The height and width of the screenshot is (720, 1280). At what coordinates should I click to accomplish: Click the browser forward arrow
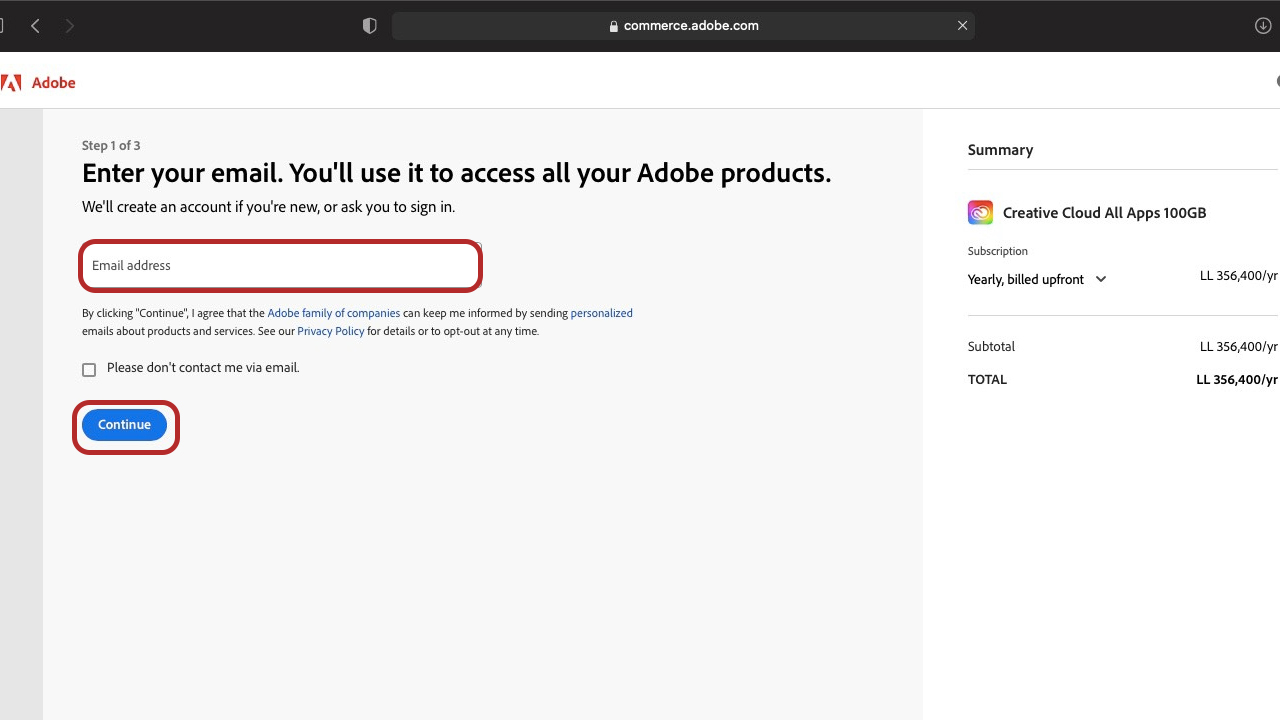(69, 26)
